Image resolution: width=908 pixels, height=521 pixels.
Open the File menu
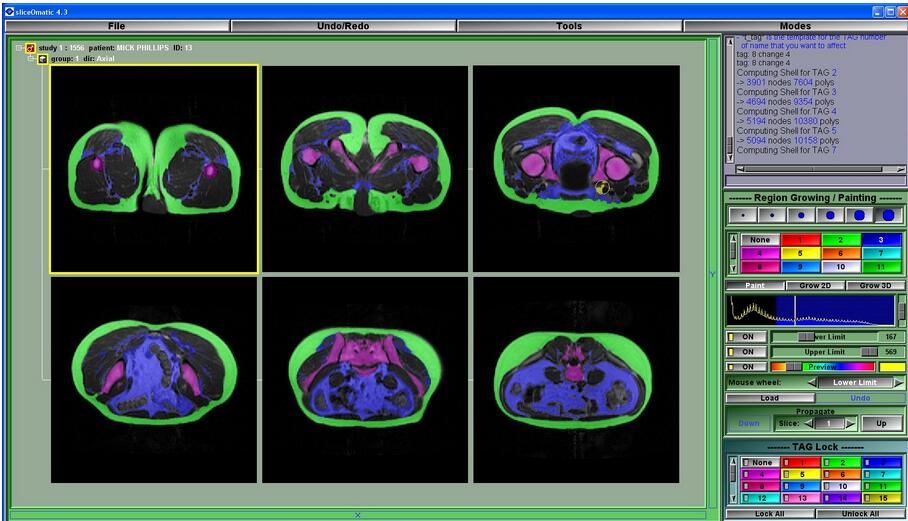click(x=116, y=26)
